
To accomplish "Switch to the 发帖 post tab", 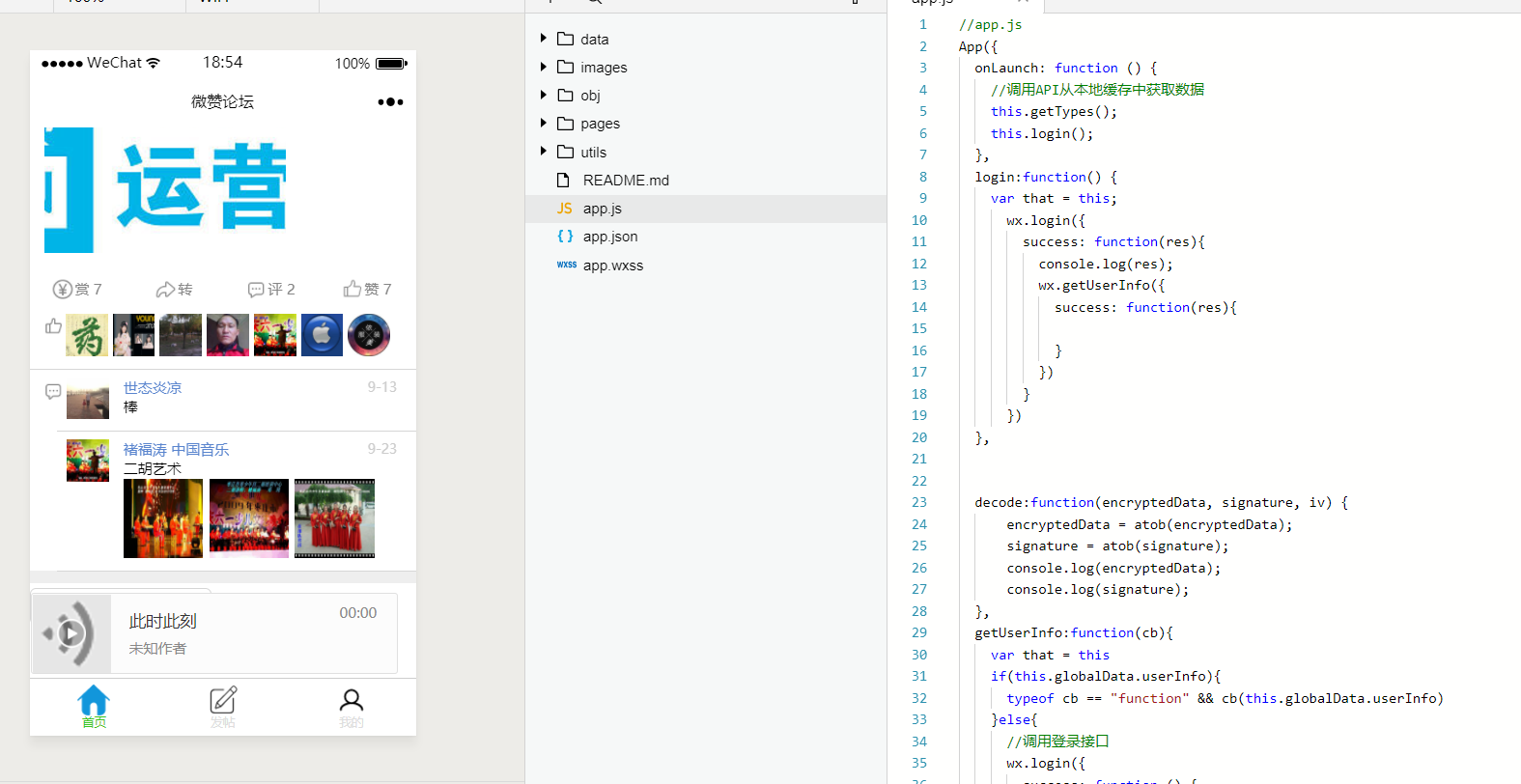I will point(223,707).
